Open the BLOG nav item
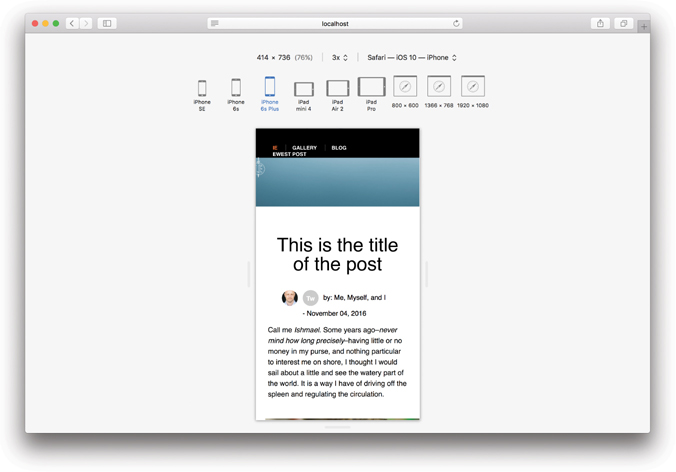The width and height of the screenshot is (676, 472). [x=339, y=148]
